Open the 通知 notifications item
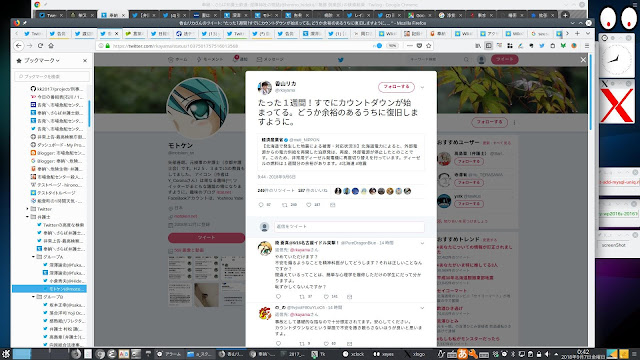This screenshot has height=360, width=640. coord(241,60)
